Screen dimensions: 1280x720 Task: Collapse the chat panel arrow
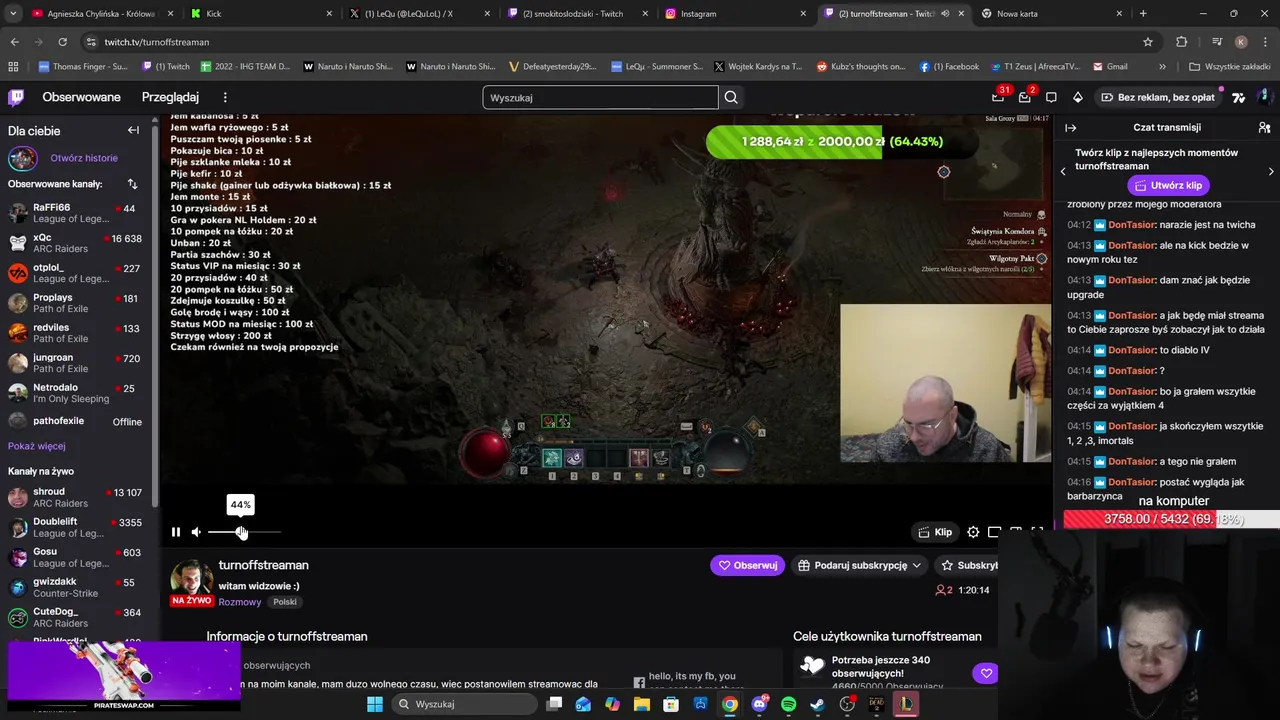1070,128
